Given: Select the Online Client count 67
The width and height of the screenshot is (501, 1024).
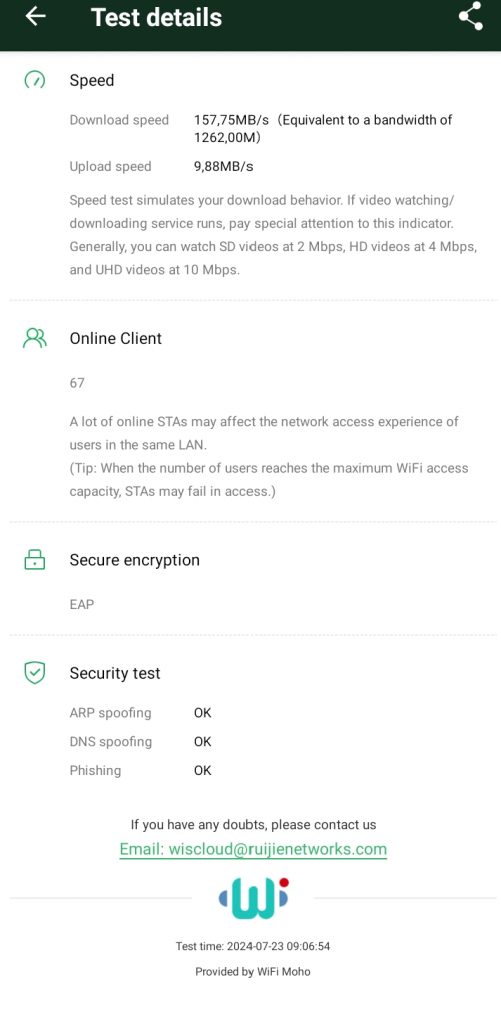Looking at the screenshot, I should click(77, 383).
